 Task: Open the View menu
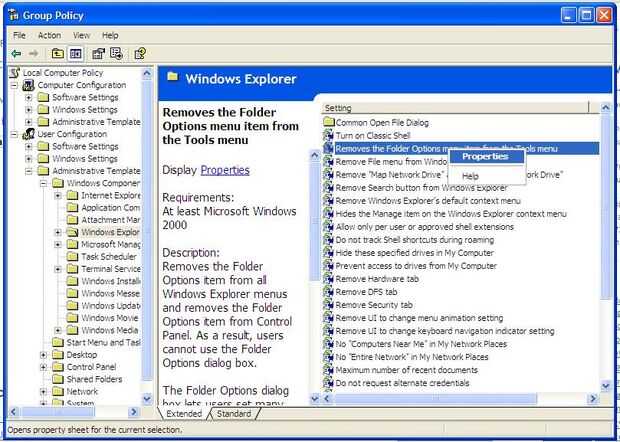(81, 36)
